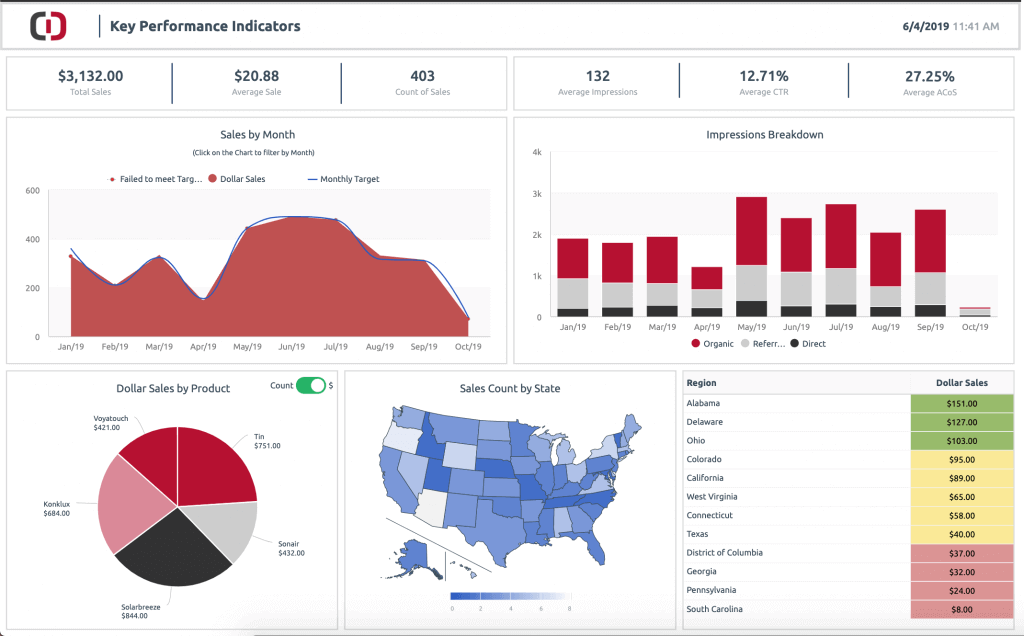Select the Total Sales KPI card
The image size is (1024, 636).
(x=88, y=82)
